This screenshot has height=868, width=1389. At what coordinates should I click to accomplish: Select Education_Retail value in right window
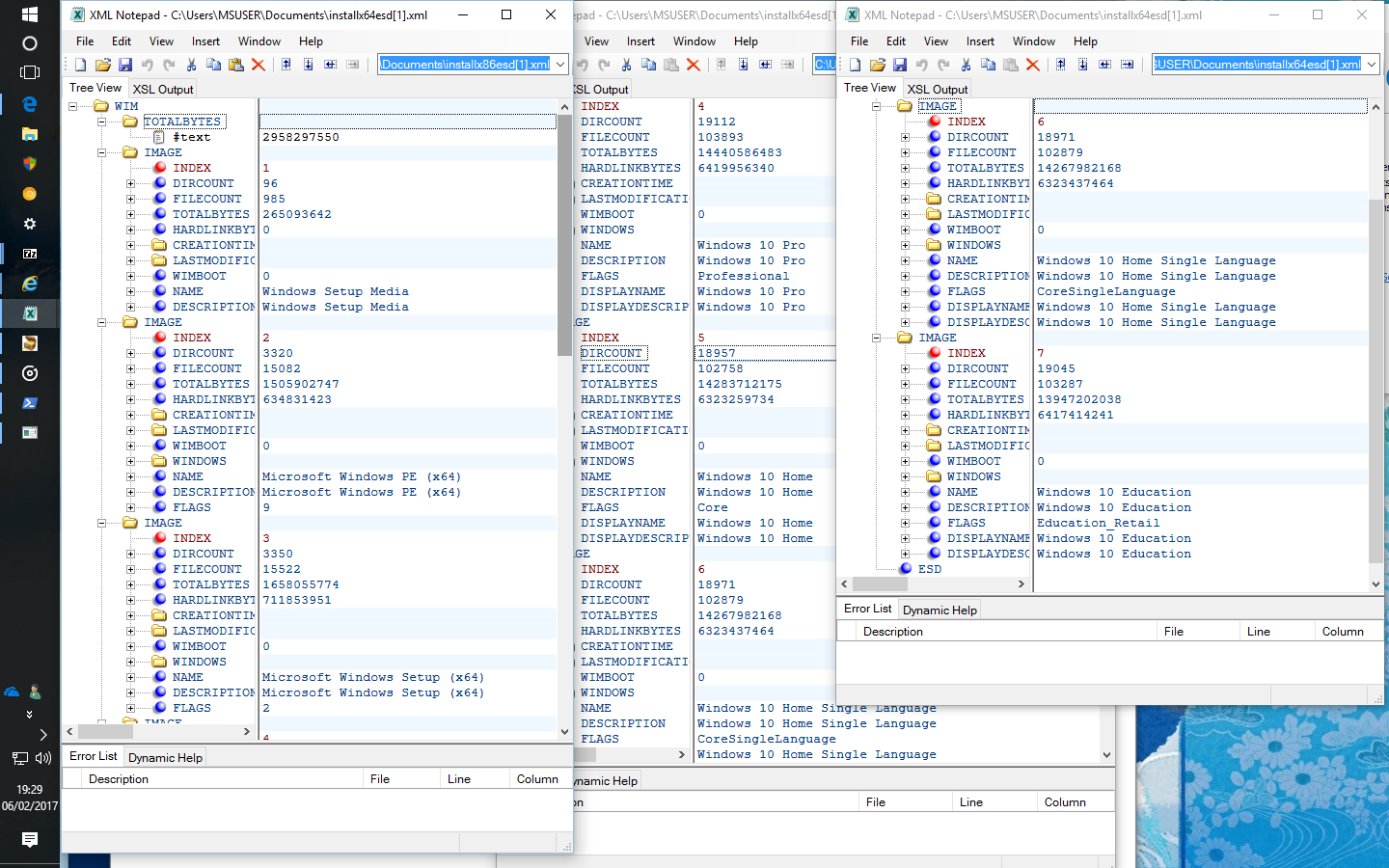coord(1099,523)
